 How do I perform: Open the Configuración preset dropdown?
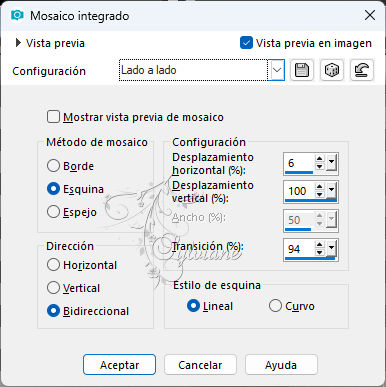[277, 70]
